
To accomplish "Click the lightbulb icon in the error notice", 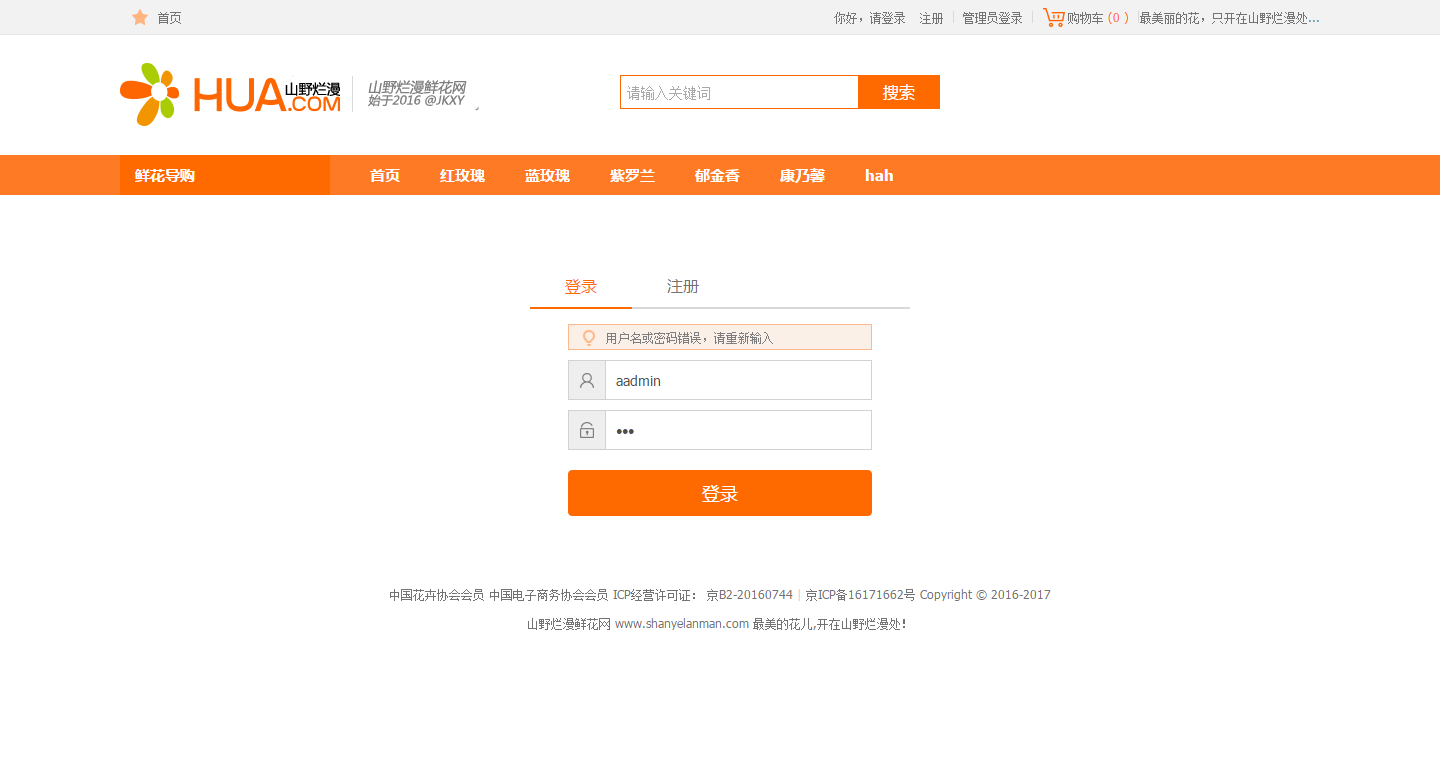I will coord(589,338).
